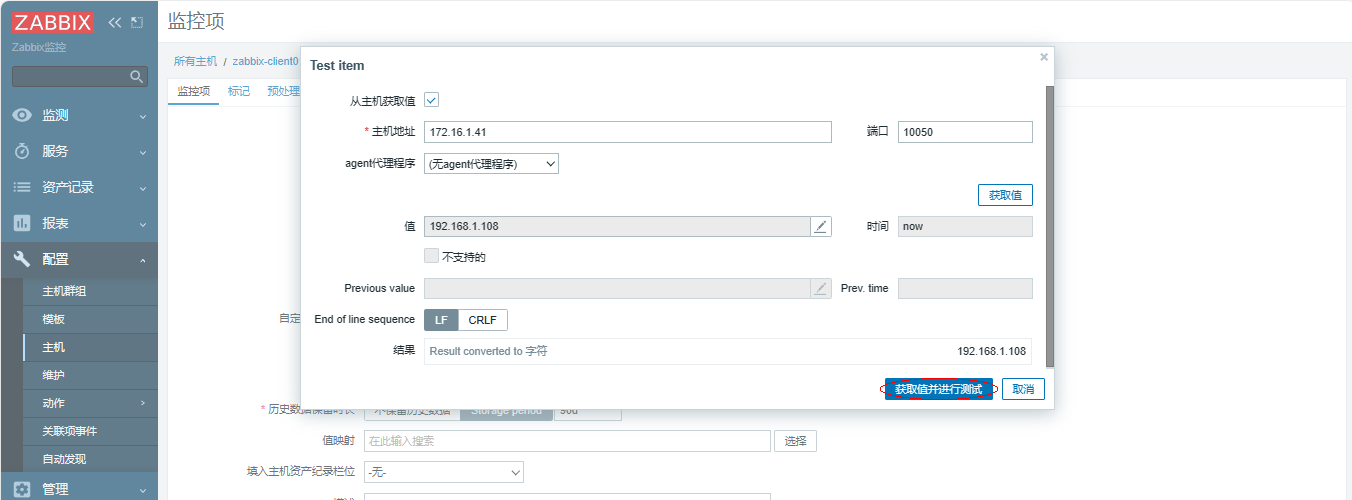Open the 服务 stopwatch icon menu

point(22,152)
